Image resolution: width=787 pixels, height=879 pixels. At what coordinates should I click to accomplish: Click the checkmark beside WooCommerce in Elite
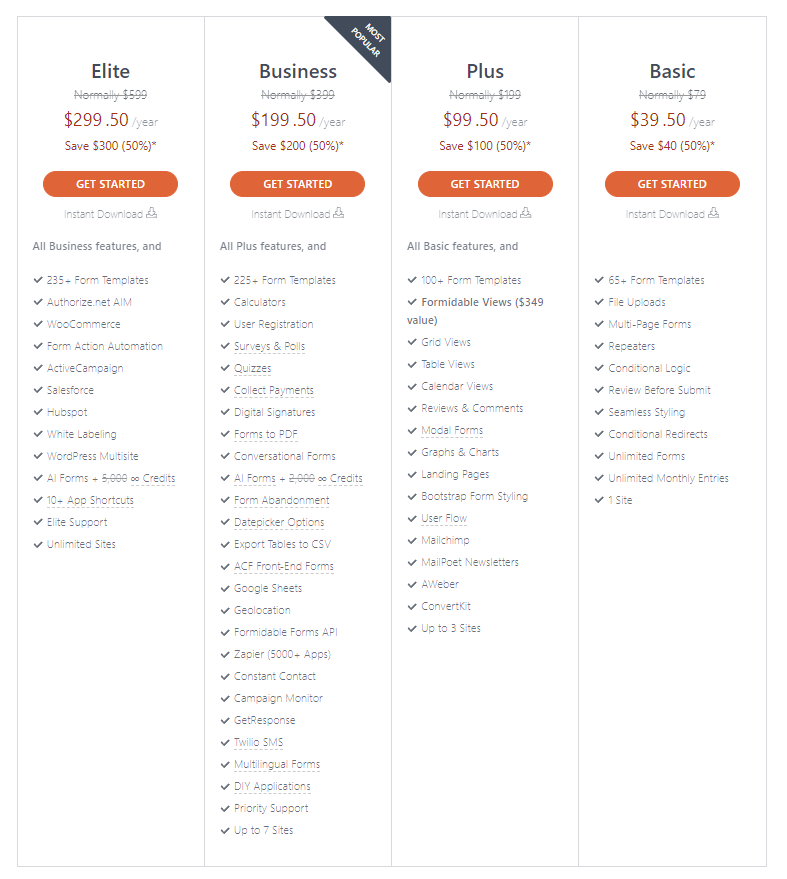[x=39, y=324]
